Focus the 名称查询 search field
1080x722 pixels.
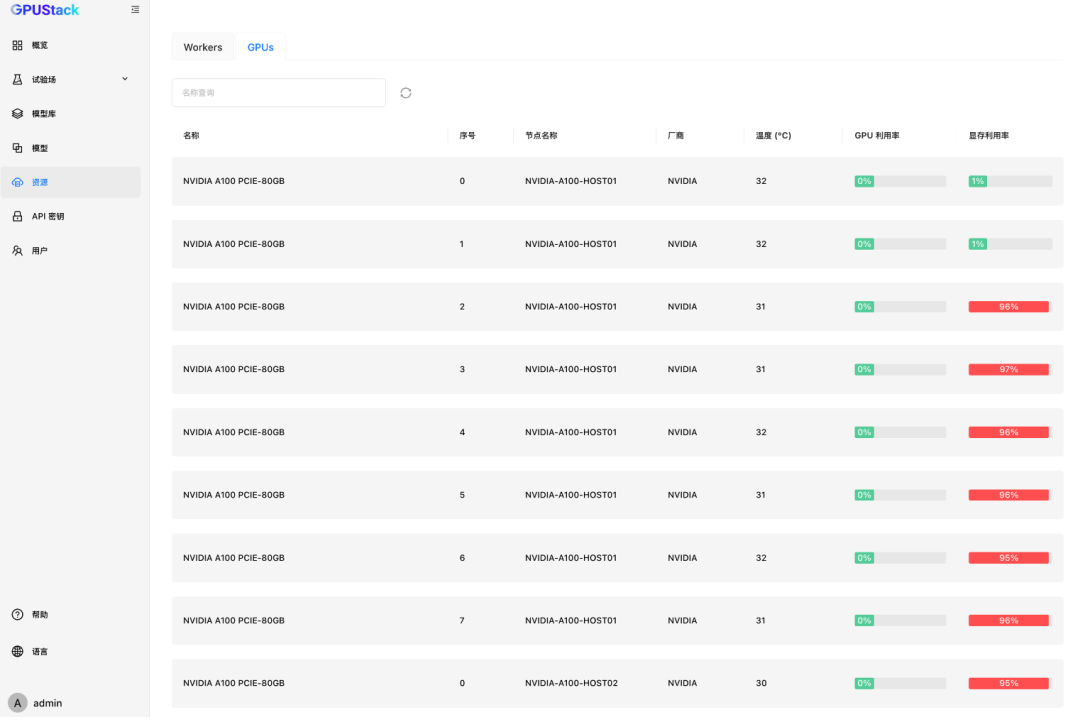click(x=278, y=92)
